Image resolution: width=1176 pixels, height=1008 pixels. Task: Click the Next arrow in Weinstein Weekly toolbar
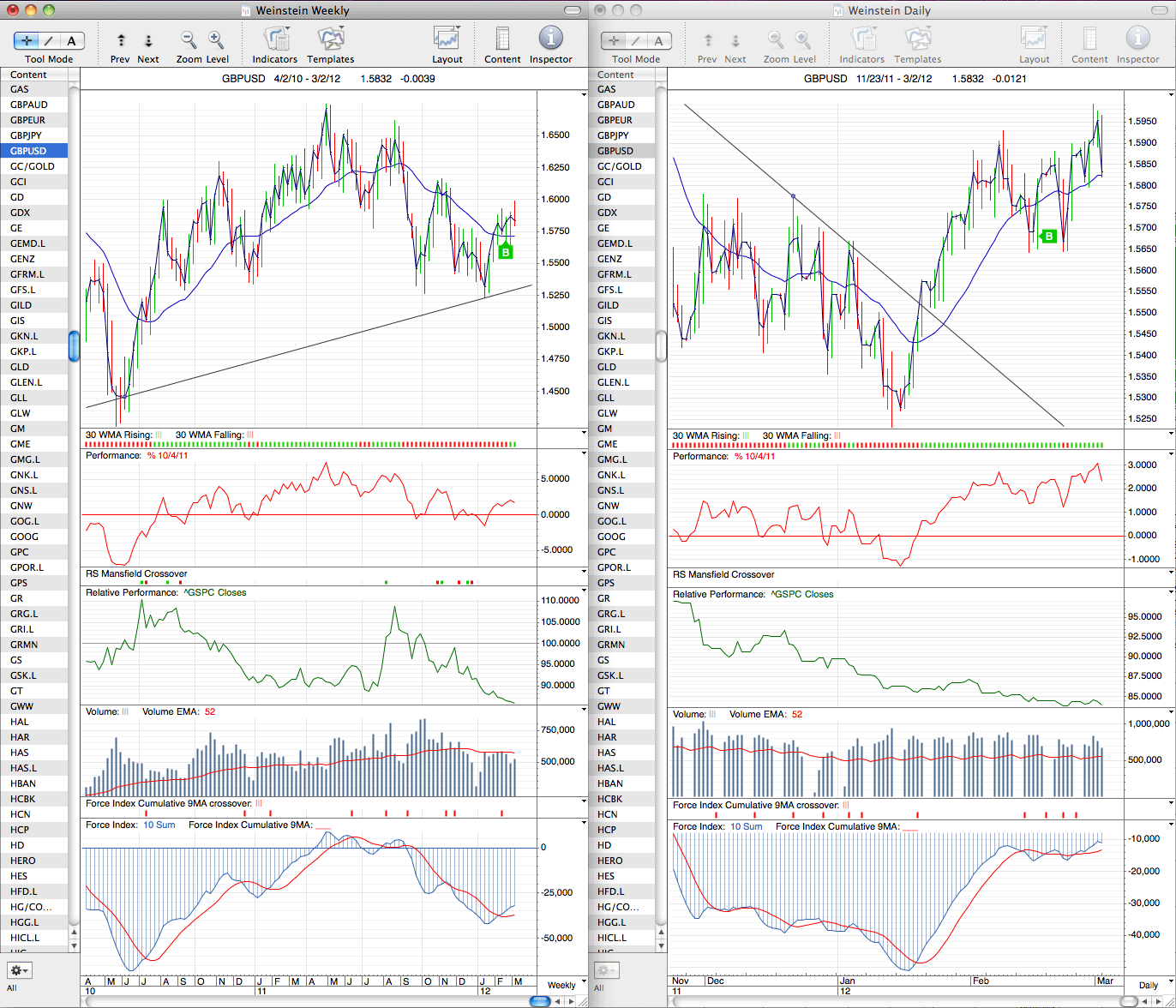pos(148,41)
